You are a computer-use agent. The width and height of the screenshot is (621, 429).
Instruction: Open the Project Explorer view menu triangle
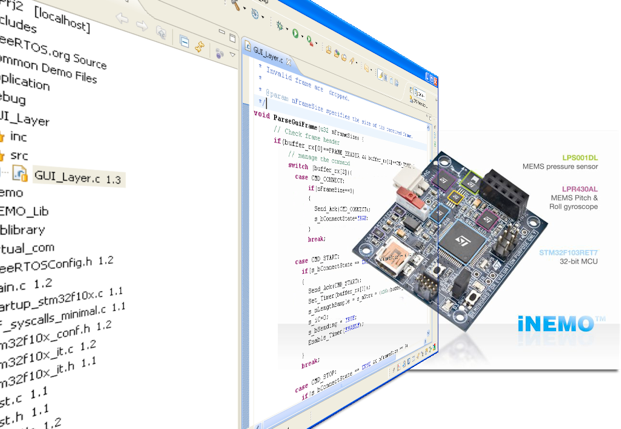(233, 55)
